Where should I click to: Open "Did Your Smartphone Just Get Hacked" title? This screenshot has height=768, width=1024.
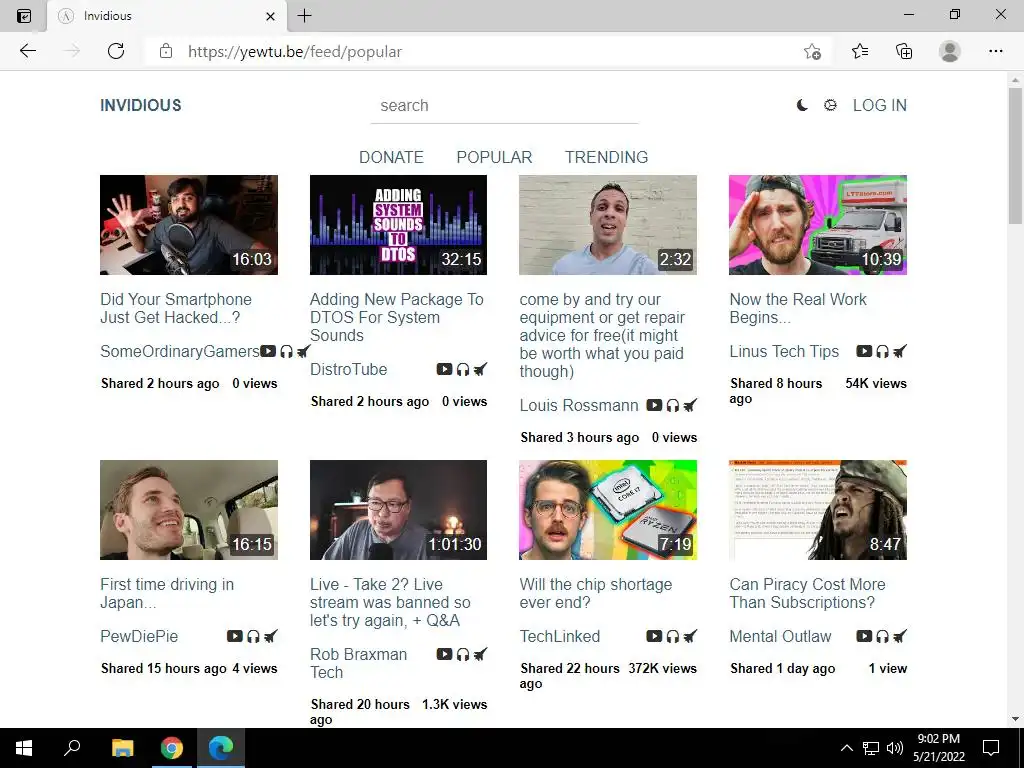[x=176, y=308]
